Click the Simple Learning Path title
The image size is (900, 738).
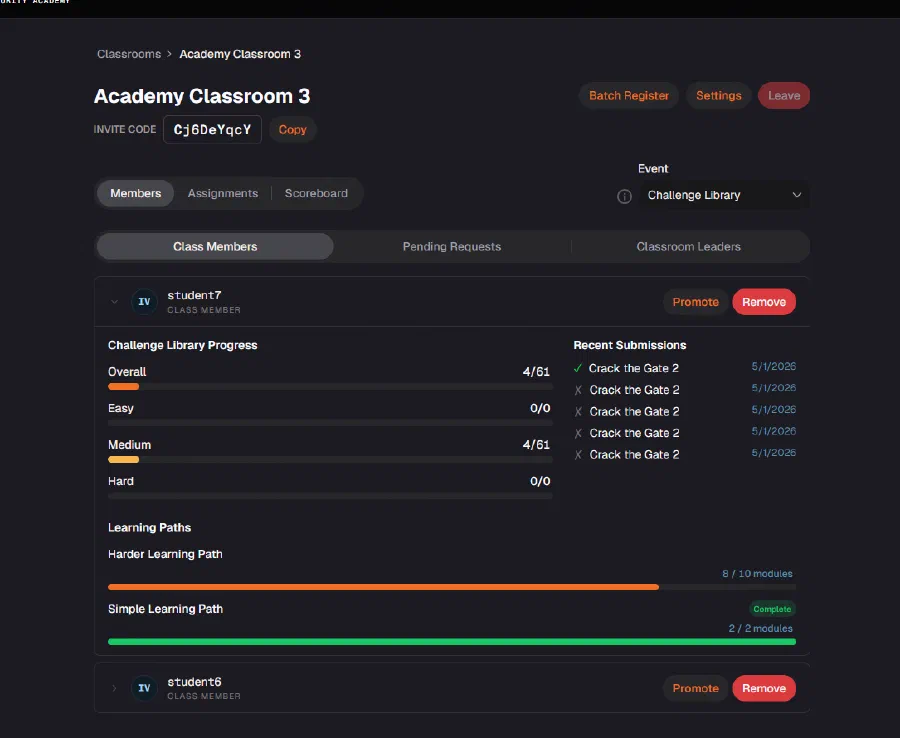165,609
